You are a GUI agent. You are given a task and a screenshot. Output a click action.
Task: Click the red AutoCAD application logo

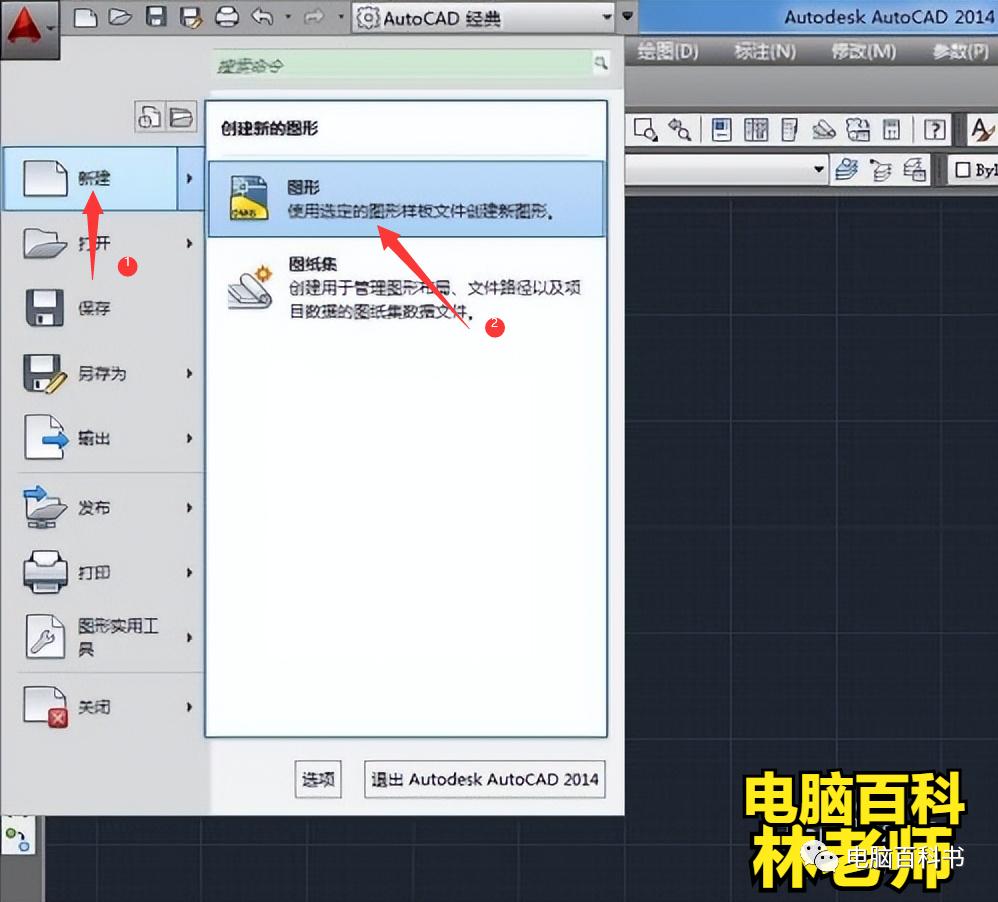pos(25,20)
